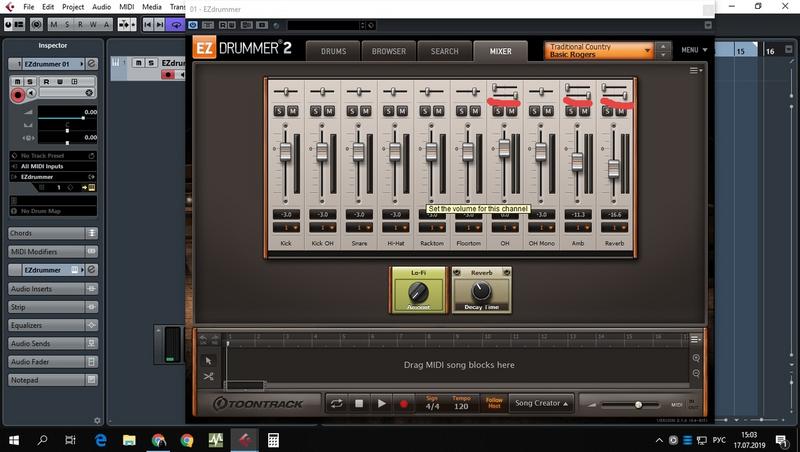Click the Audio Sends Inspector section

pyautogui.click(x=53, y=343)
